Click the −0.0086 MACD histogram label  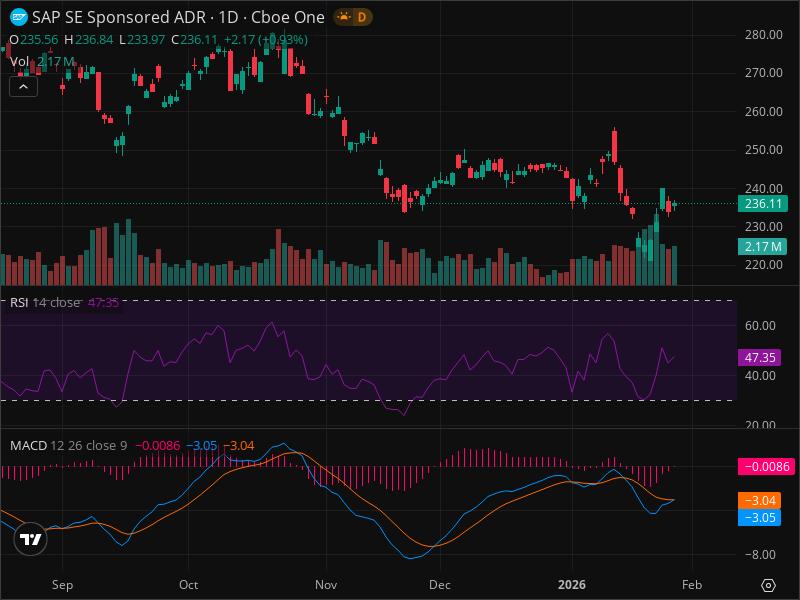coord(766,466)
